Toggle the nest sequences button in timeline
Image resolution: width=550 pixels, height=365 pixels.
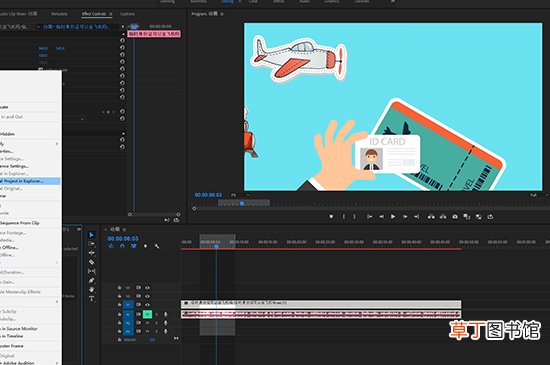click(111, 246)
